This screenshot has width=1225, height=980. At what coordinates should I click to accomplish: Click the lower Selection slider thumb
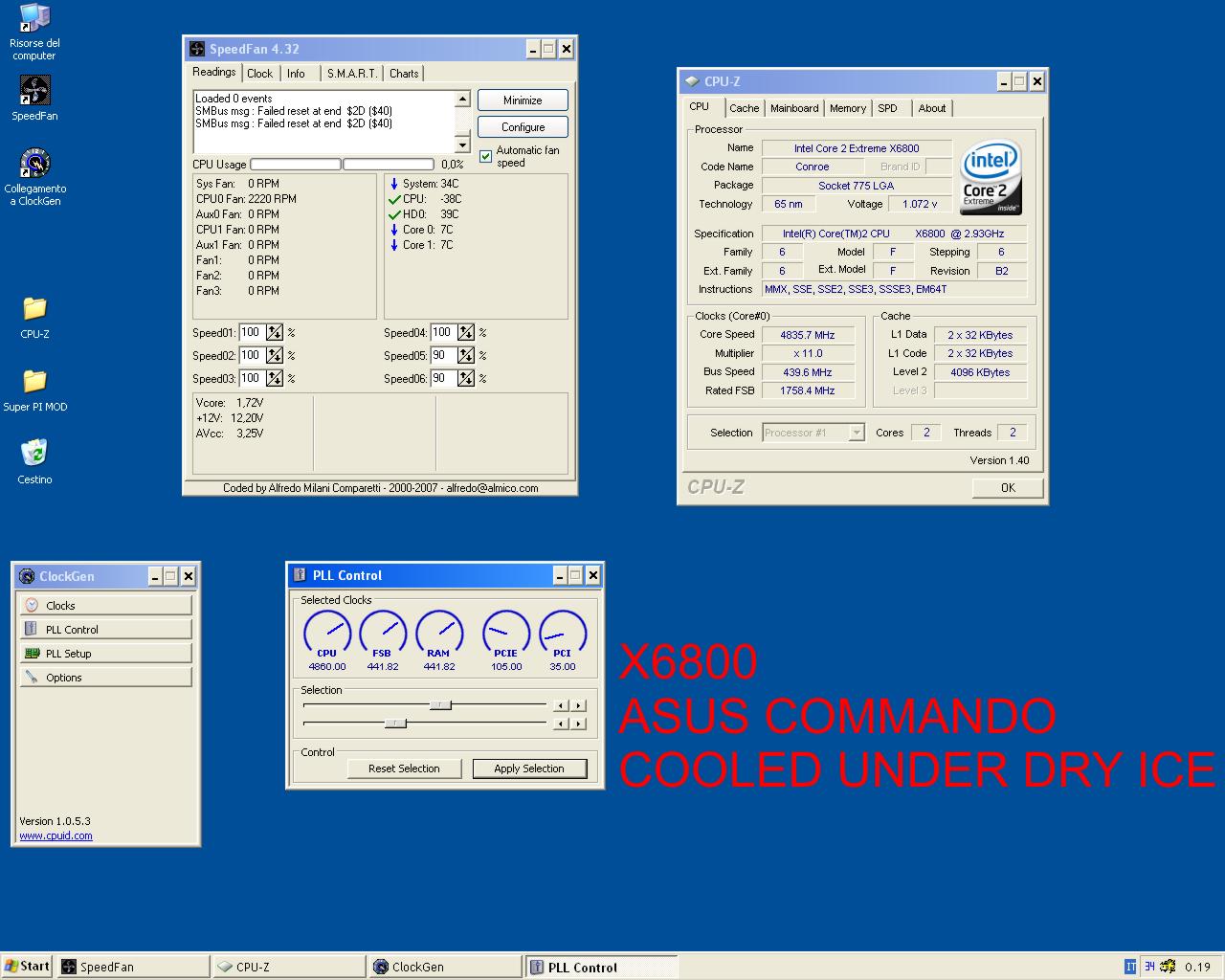pyautogui.click(x=395, y=724)
